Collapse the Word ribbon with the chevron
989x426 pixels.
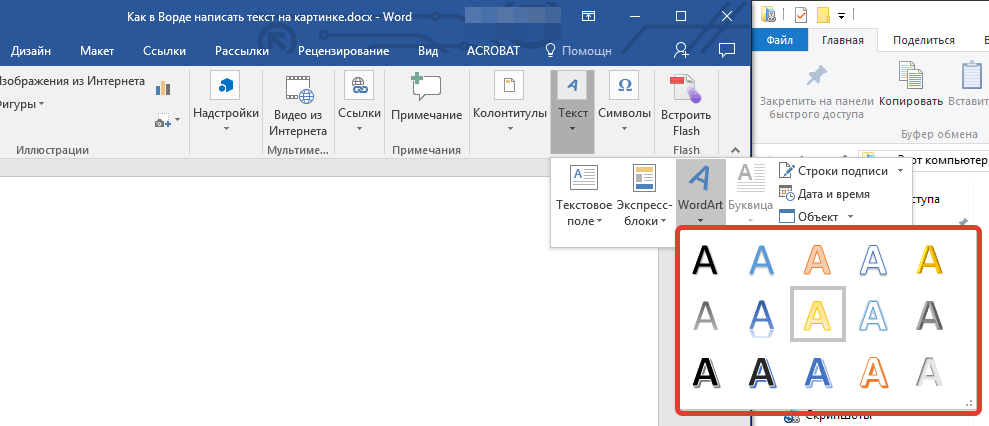tap(736, 149)
